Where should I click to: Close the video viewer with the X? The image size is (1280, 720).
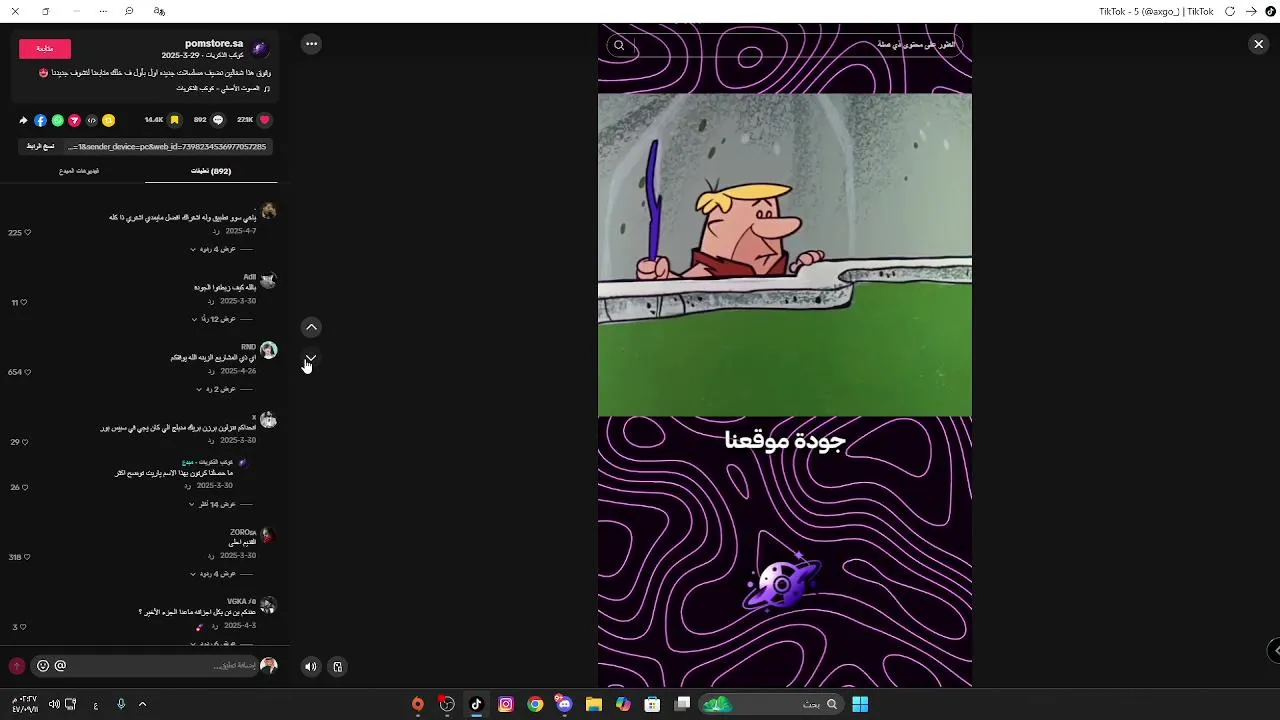[1258, 44]
